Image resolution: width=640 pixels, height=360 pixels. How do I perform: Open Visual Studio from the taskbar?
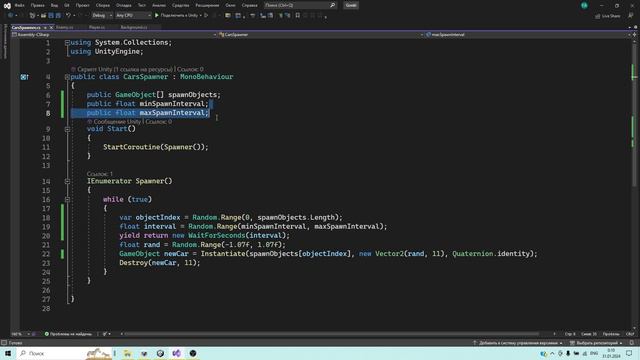click(x=177, y=353)
